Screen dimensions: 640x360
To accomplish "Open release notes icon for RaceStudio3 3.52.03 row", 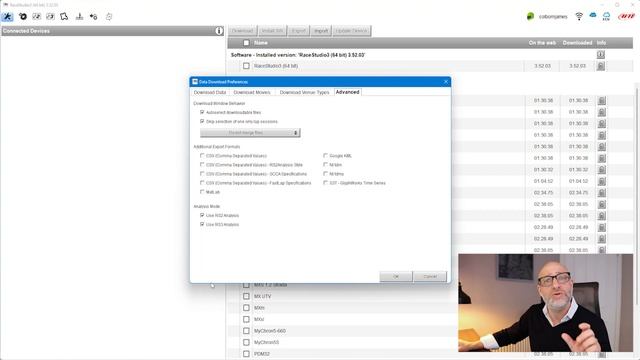I will click(x=600, y=66).
